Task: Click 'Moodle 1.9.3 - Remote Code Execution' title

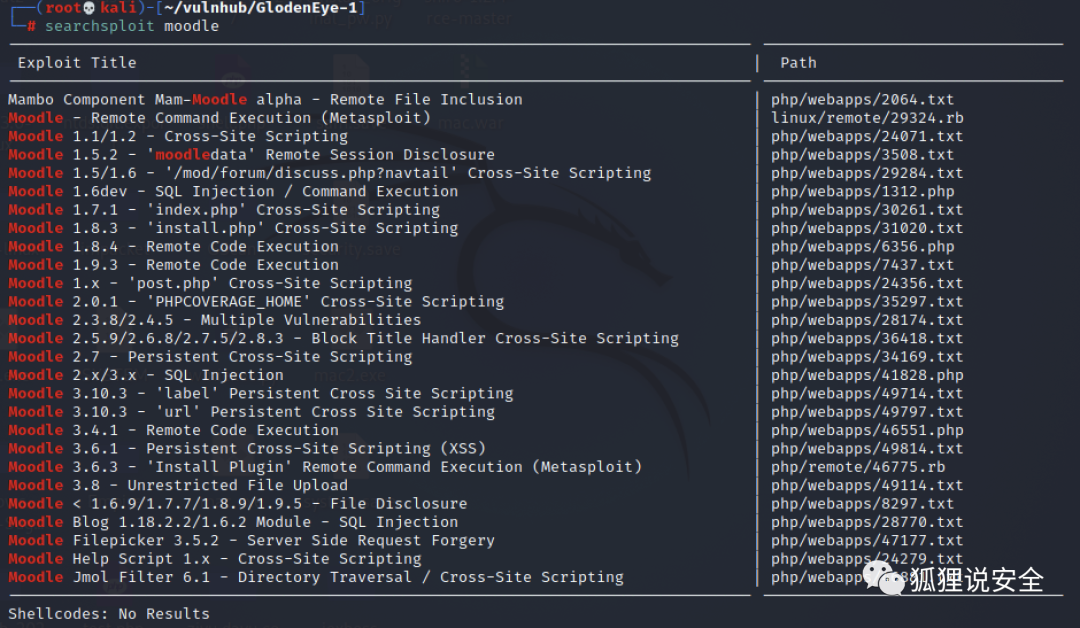Action: pos(174,264)
